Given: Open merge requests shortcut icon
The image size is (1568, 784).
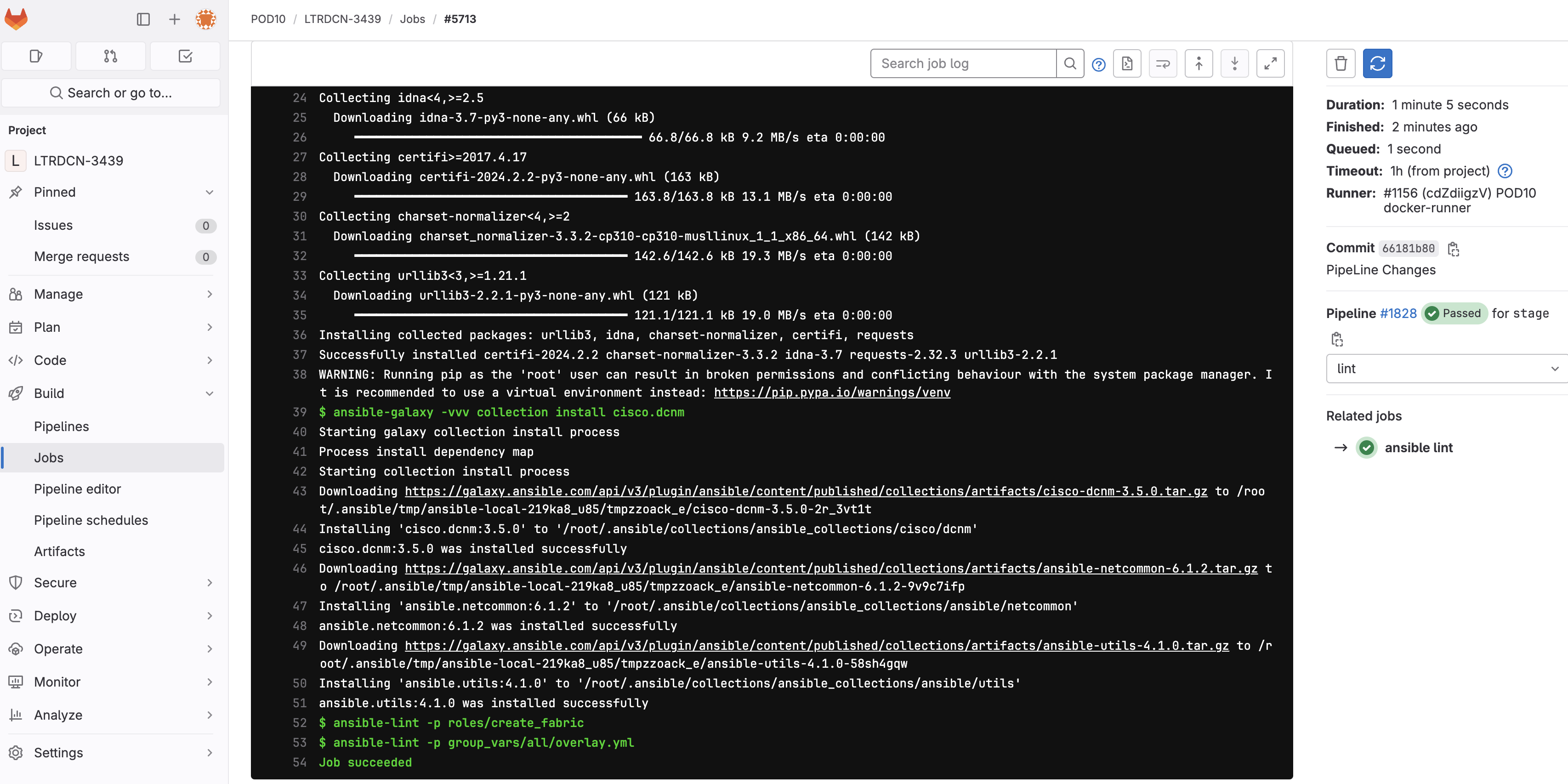Looking at the screenshot, I should click(x=110, y=56).
